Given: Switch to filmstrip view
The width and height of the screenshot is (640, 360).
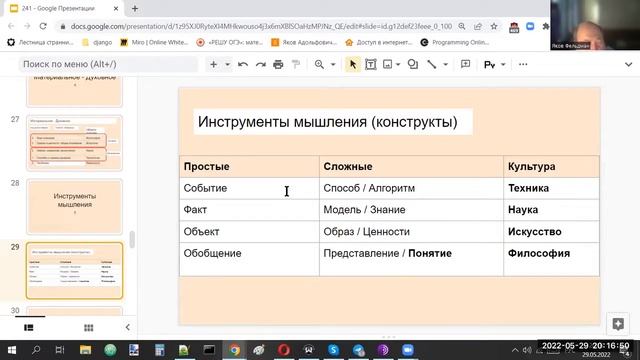Looking at the screenshot, I should [x=29, y=328].
